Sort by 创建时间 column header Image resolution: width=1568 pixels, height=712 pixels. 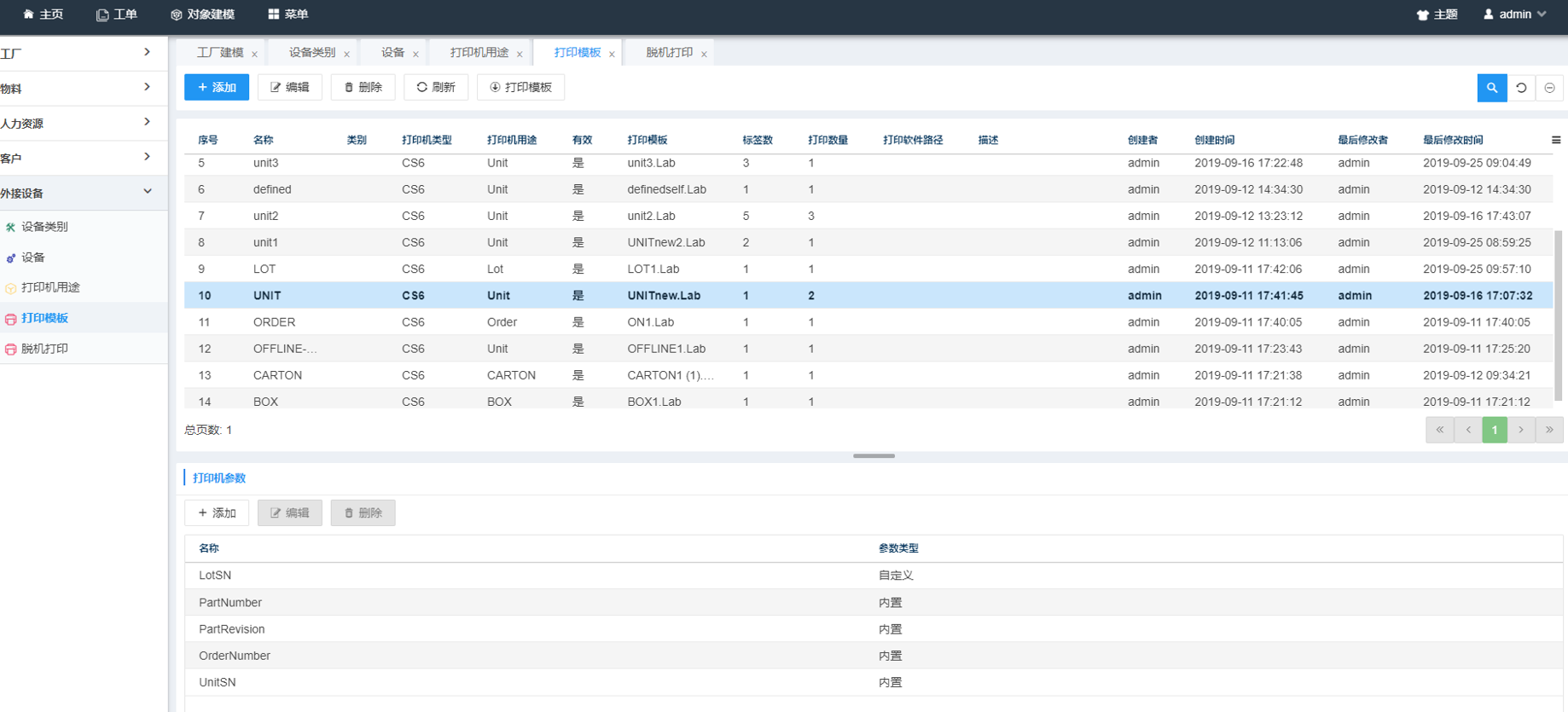[x=1214, y=140]
